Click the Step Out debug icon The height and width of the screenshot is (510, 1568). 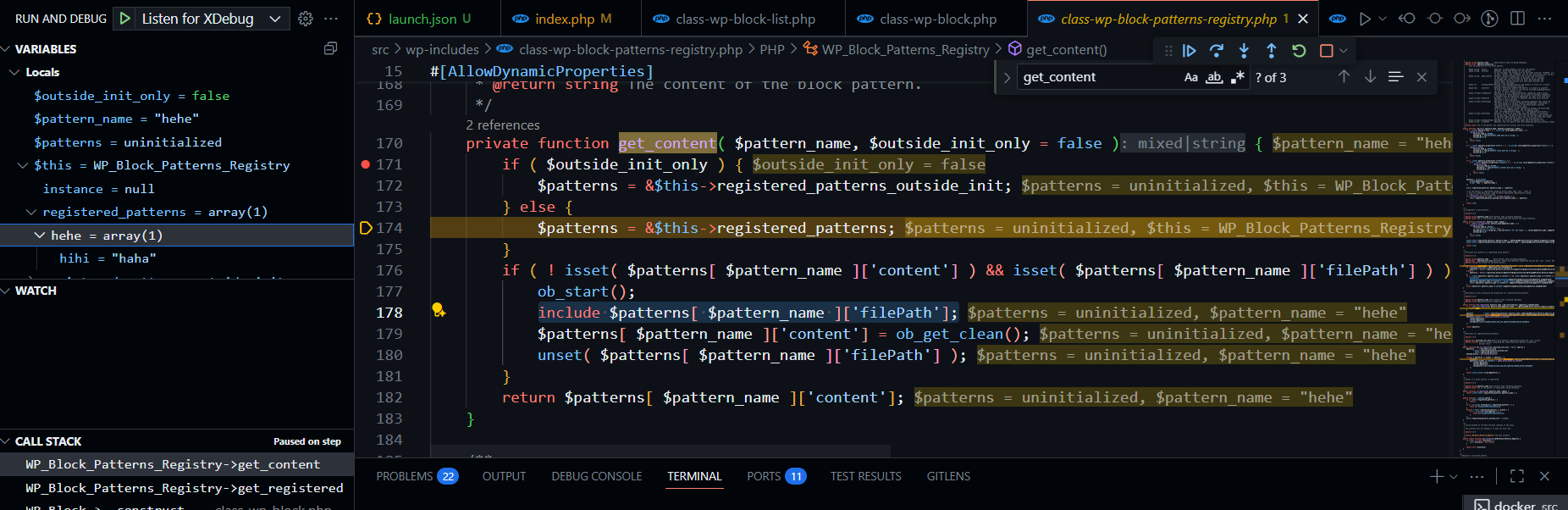1271,51
